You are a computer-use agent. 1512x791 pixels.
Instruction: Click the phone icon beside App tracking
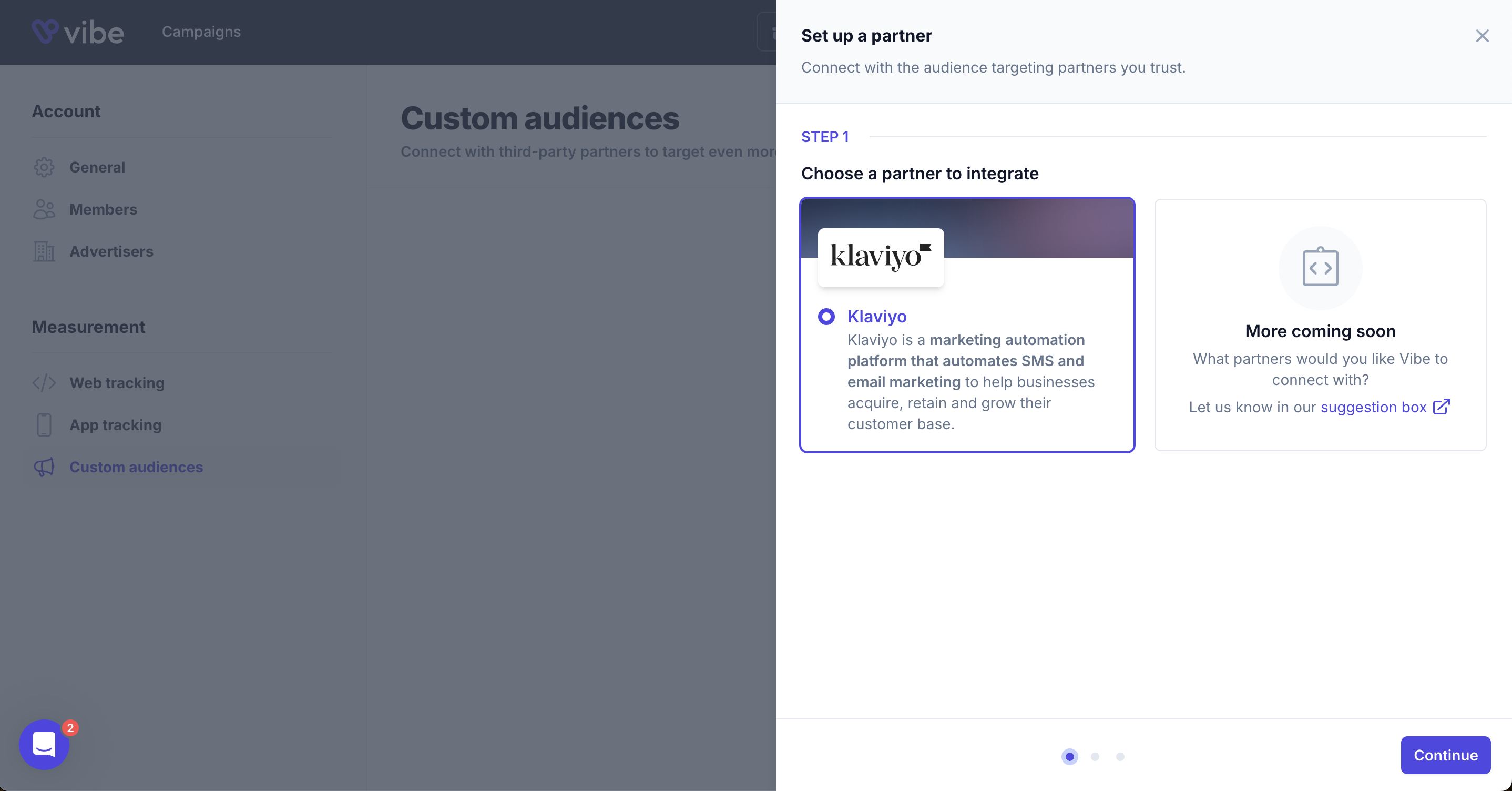click(44, 424)
